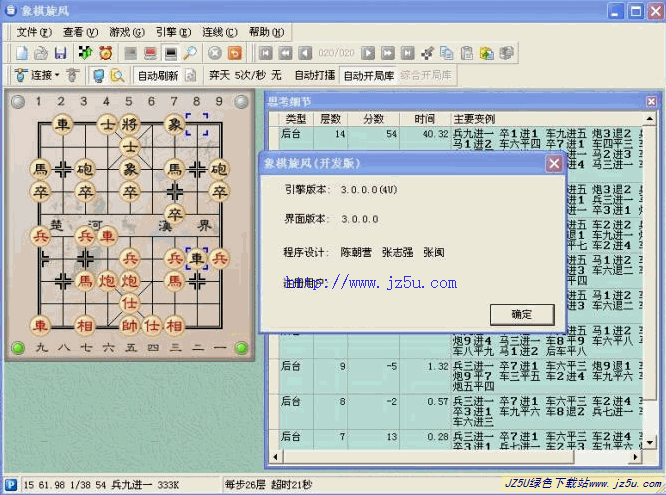The image size is (666, 495).
Task: Click gray light at top-right of board
Action: (241, 102)
